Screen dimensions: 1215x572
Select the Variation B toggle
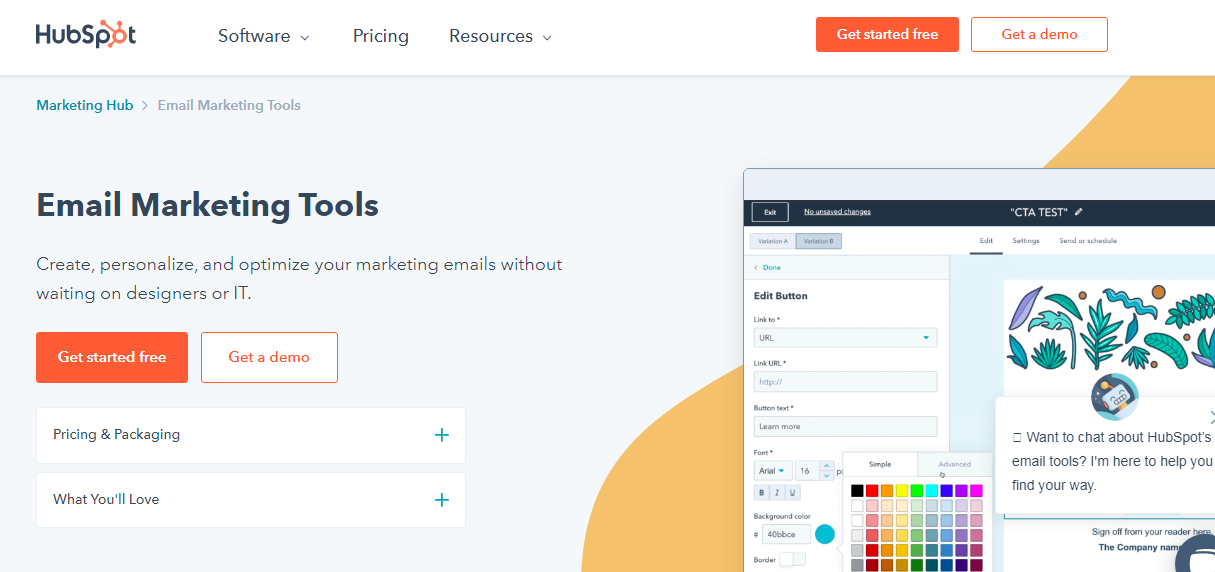point(819,241)
